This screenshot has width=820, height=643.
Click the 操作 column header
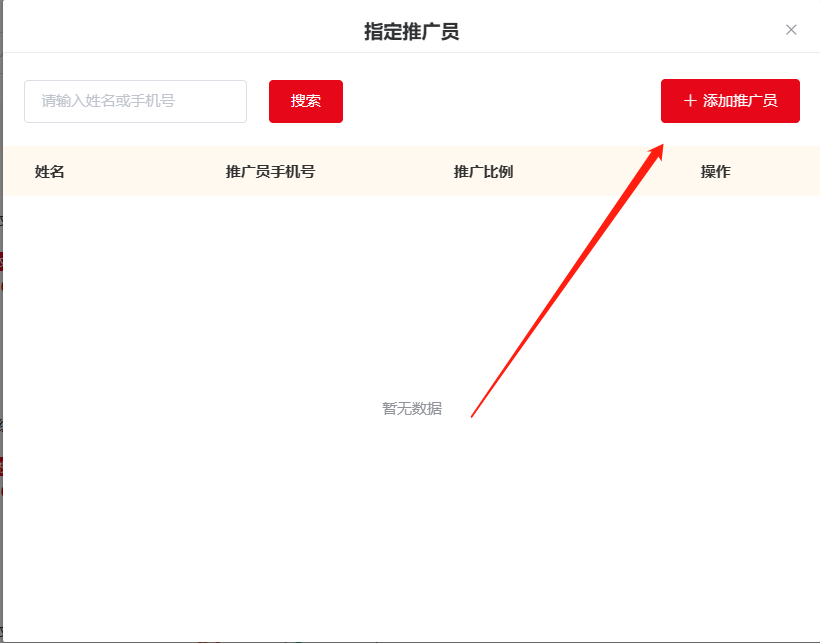pyautogui.click(x=715, y=171)
